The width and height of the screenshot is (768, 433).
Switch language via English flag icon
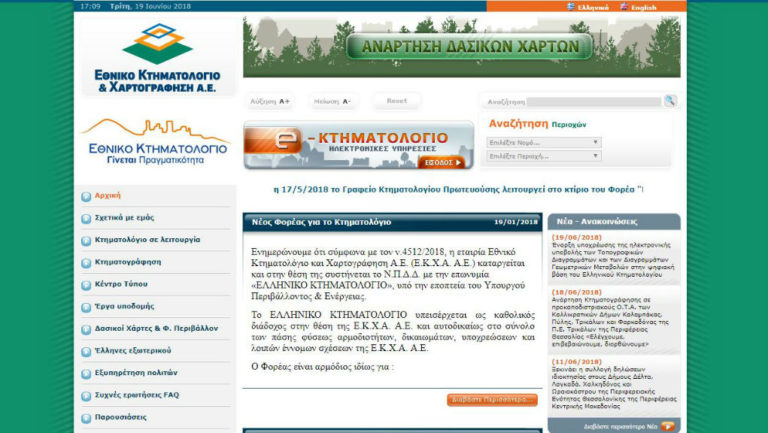pos(624,7)
